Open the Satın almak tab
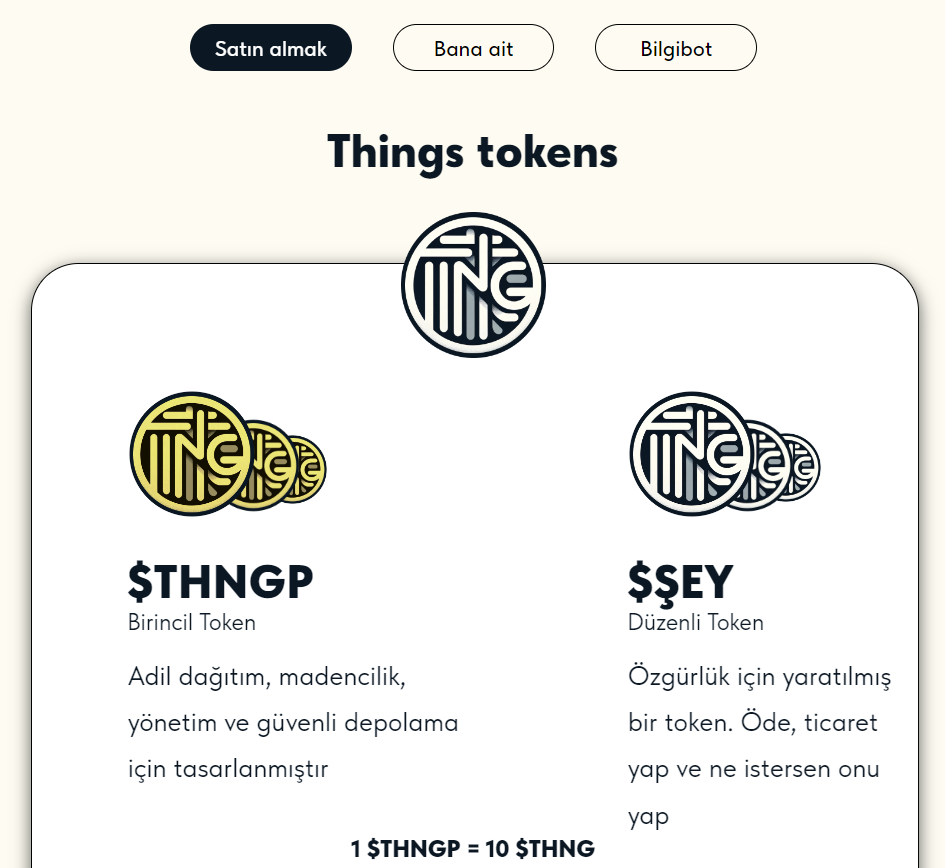 (271, 48)
